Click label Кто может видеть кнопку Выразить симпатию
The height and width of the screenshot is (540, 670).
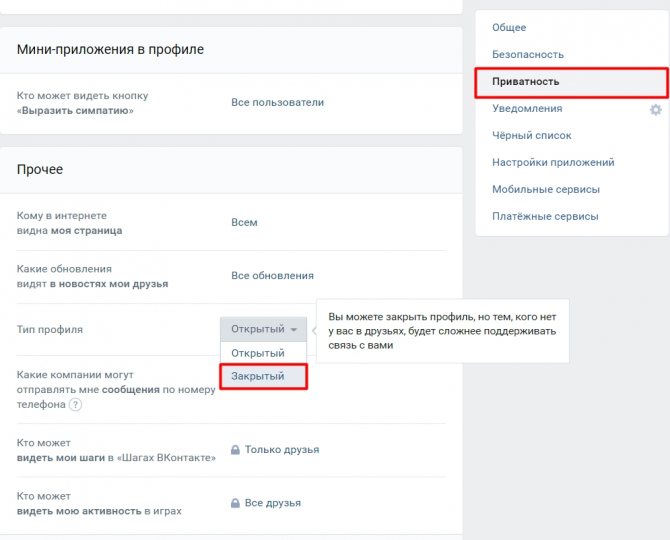pos(82,103)
